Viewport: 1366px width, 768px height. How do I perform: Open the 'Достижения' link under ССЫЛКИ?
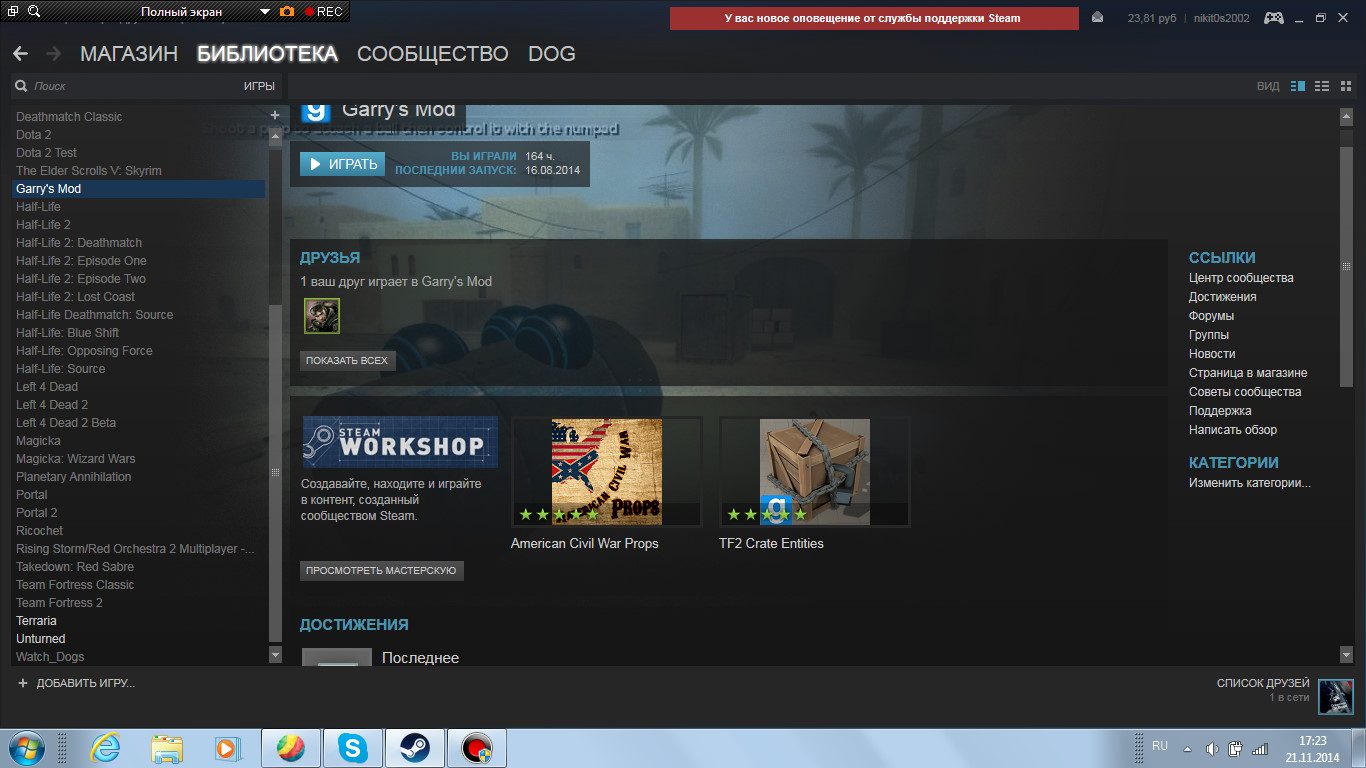(1222, 297)
